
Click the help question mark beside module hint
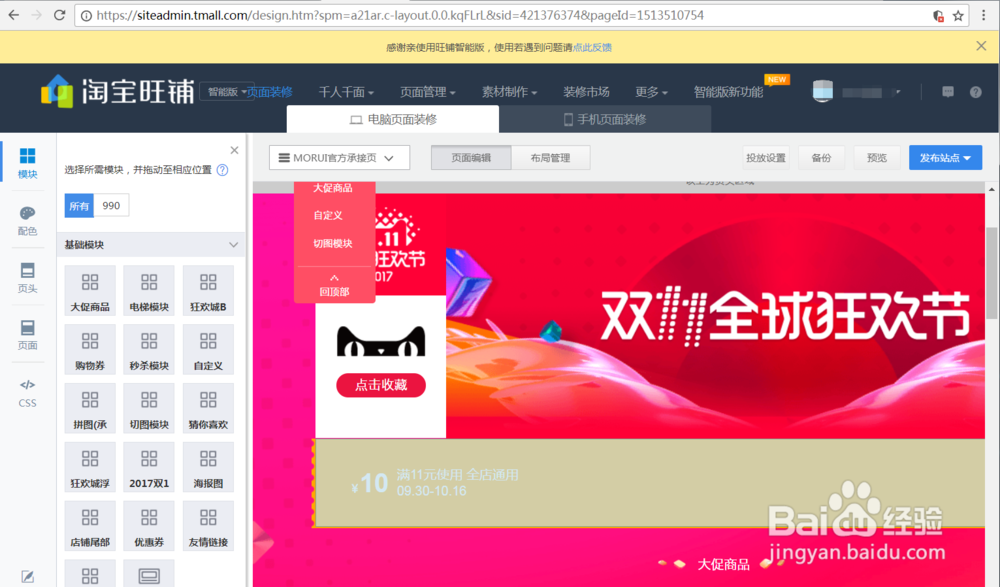tap(222, 170)
